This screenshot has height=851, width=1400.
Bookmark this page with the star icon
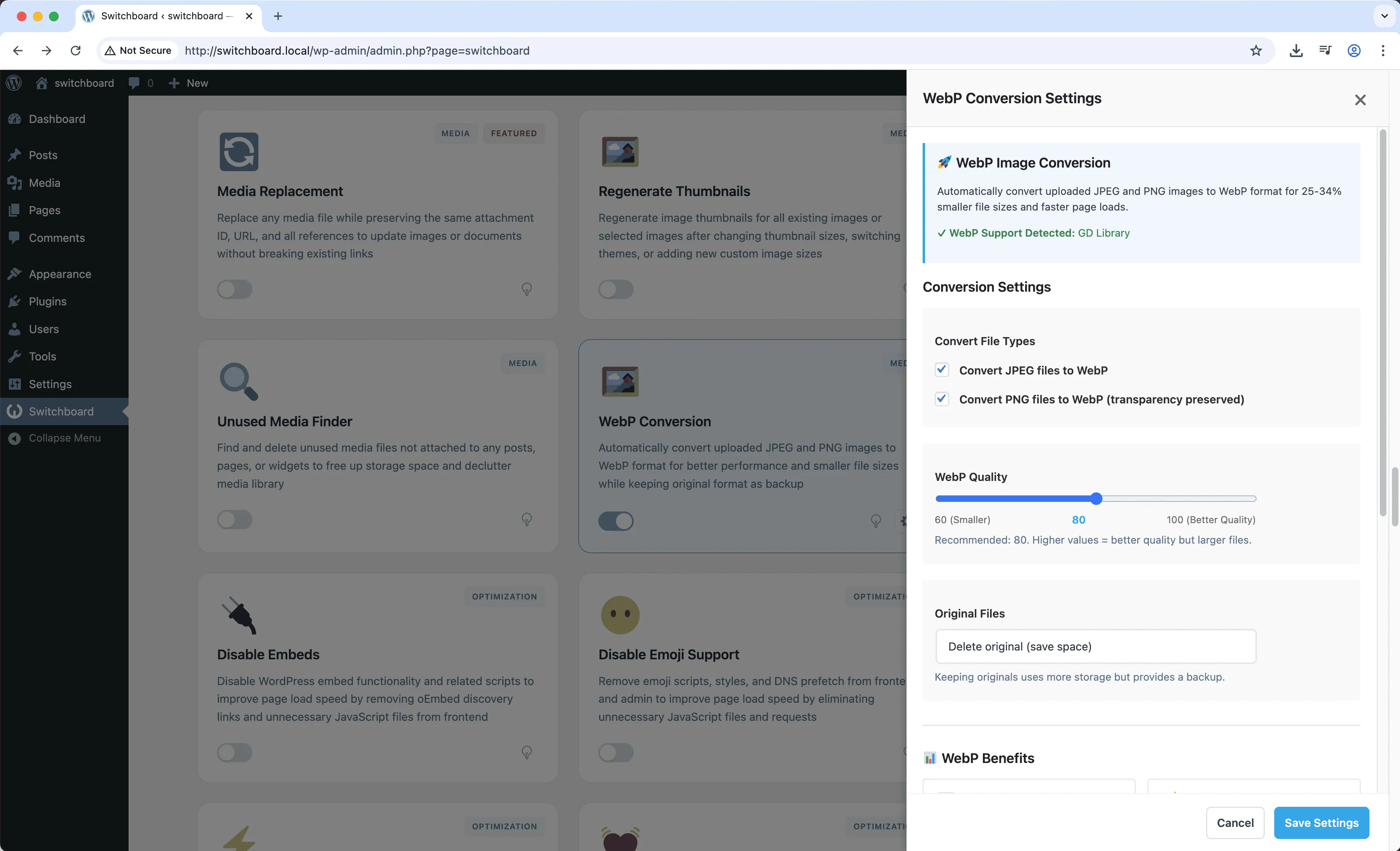point(1256,51)
